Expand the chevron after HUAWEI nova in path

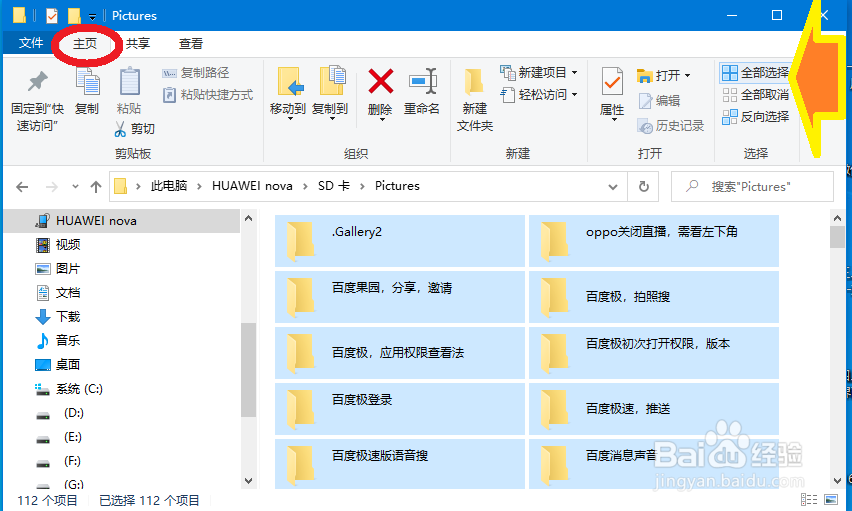pyautogui.click(x=305, y=186)
